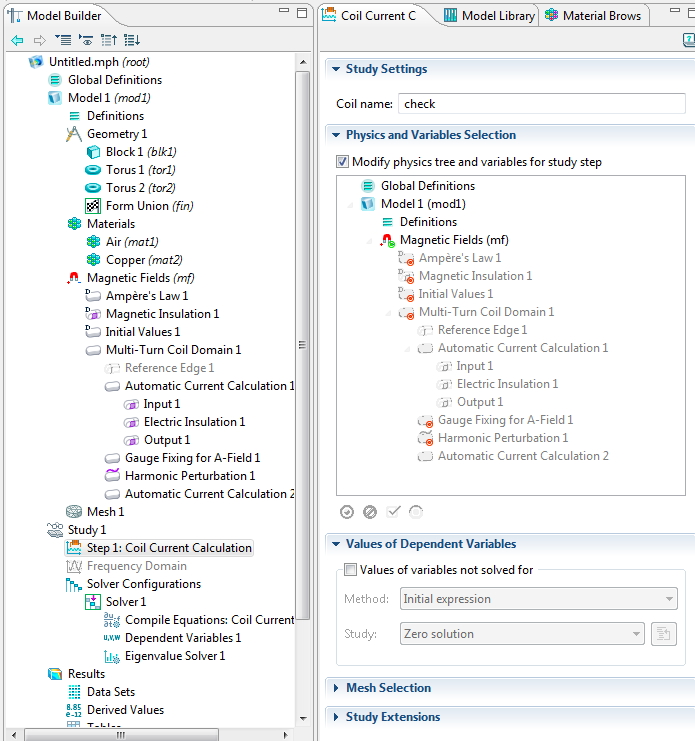Click the Solve For circled-checkmark icon
The height and width of the screenshot is (741, 695).
point(347,512)
